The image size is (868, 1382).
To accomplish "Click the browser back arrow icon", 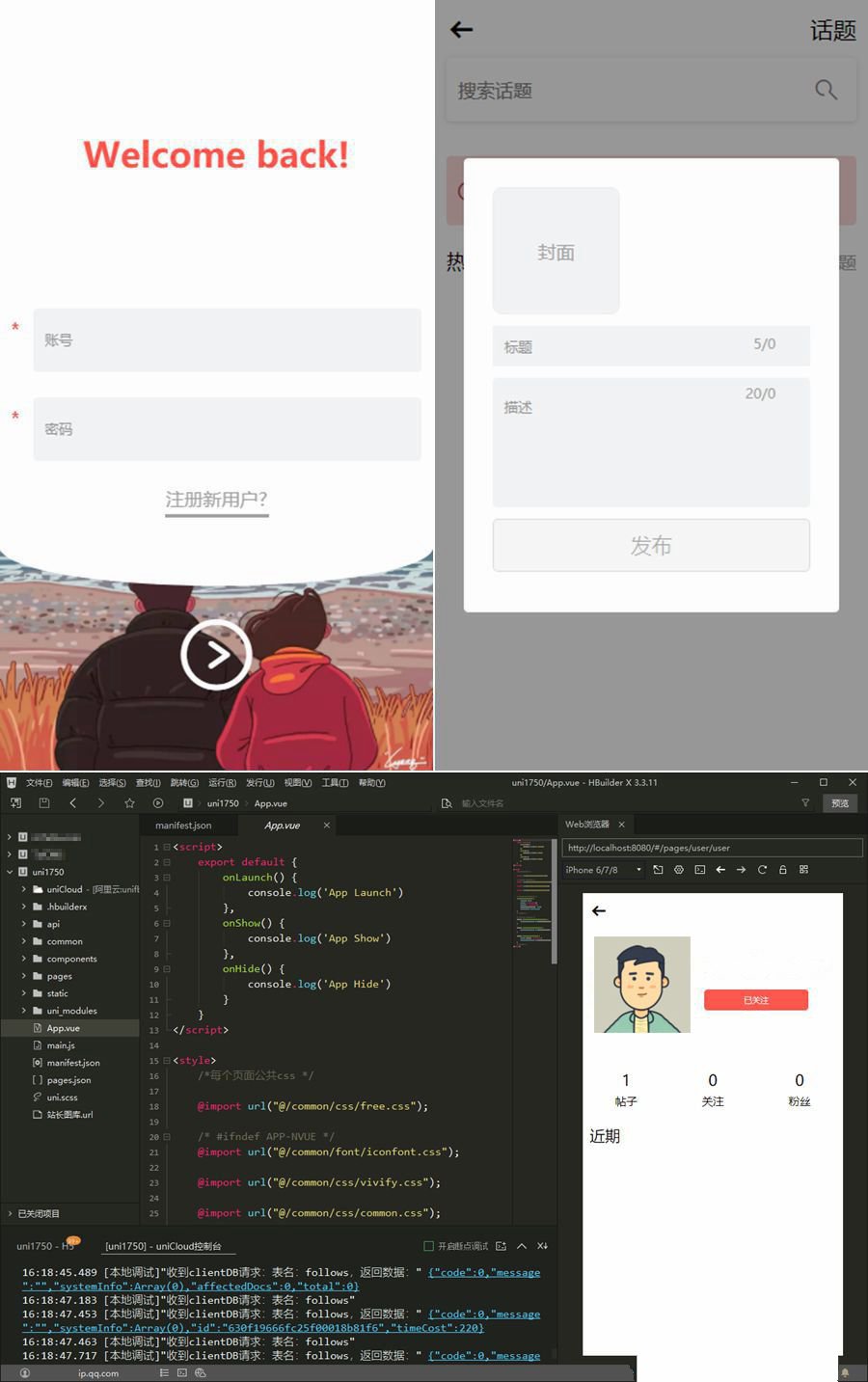I will point(720,870).
